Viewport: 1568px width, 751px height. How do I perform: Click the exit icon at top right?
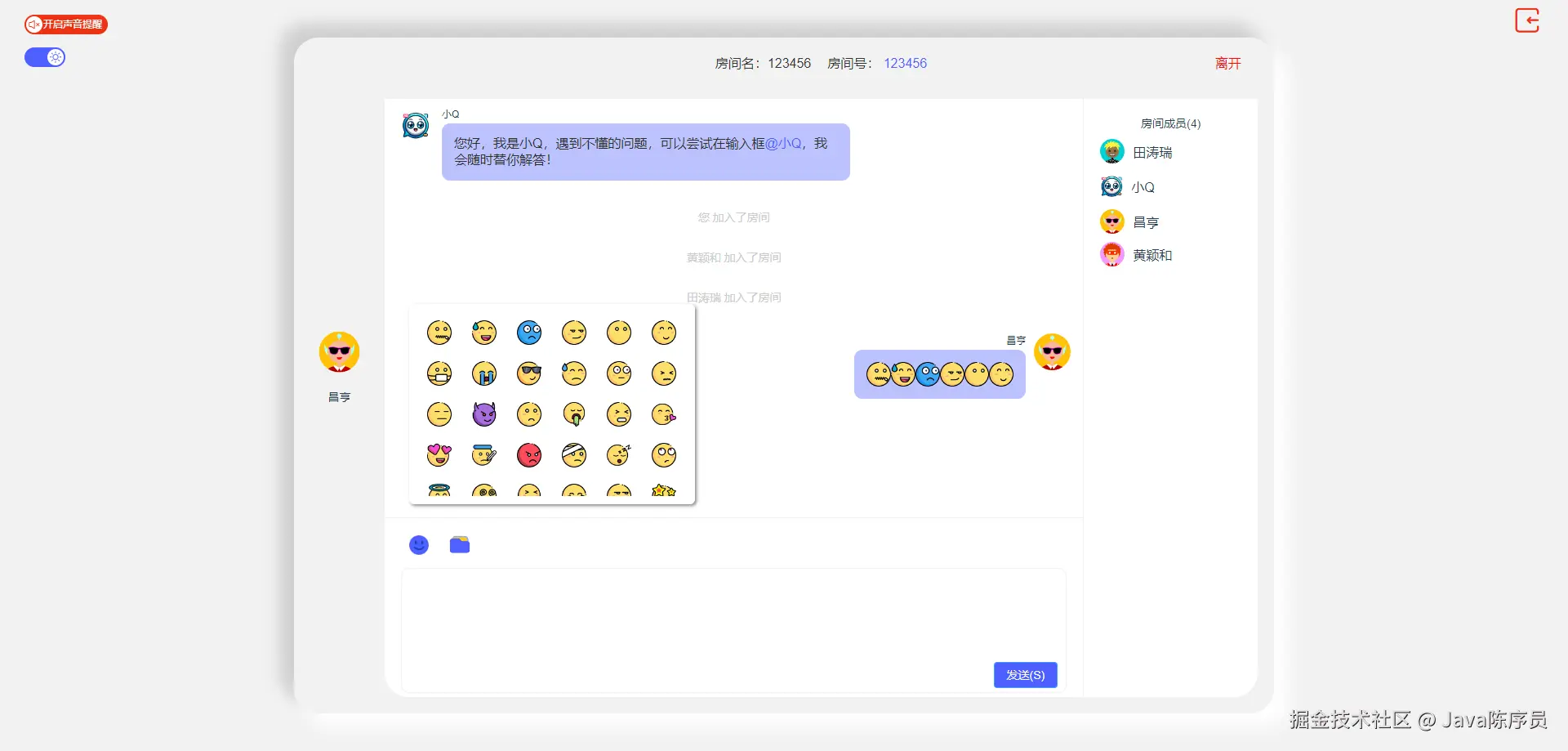coord(1527,20)
